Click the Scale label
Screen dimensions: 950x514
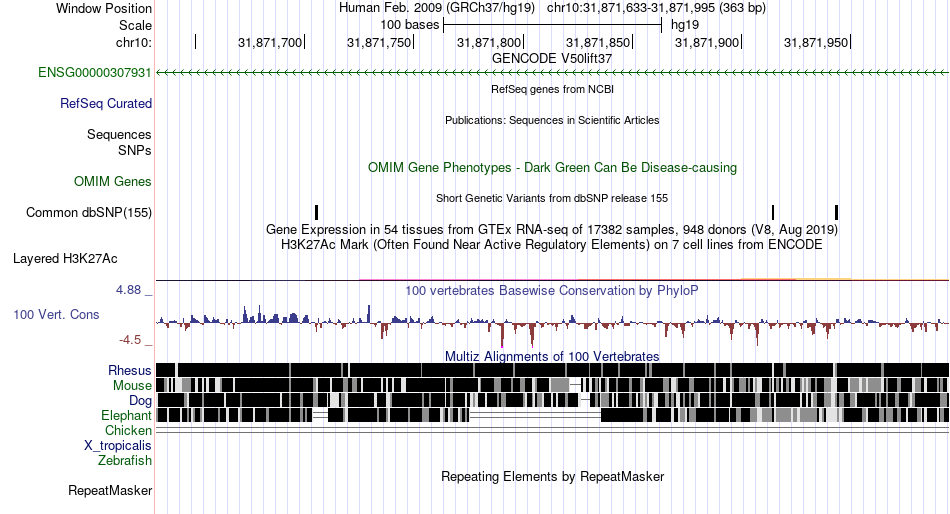coord(135,25)
